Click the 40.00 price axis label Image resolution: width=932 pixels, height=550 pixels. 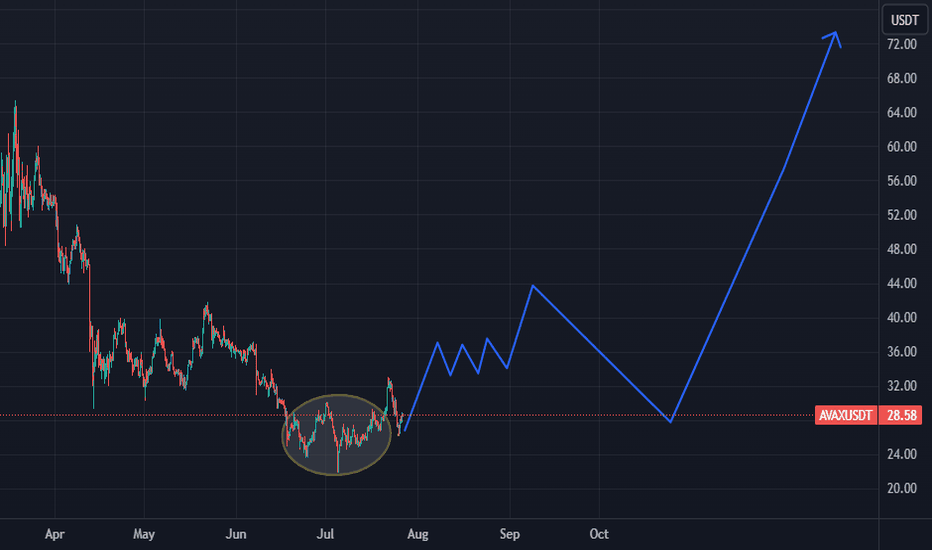click(902, 318)
